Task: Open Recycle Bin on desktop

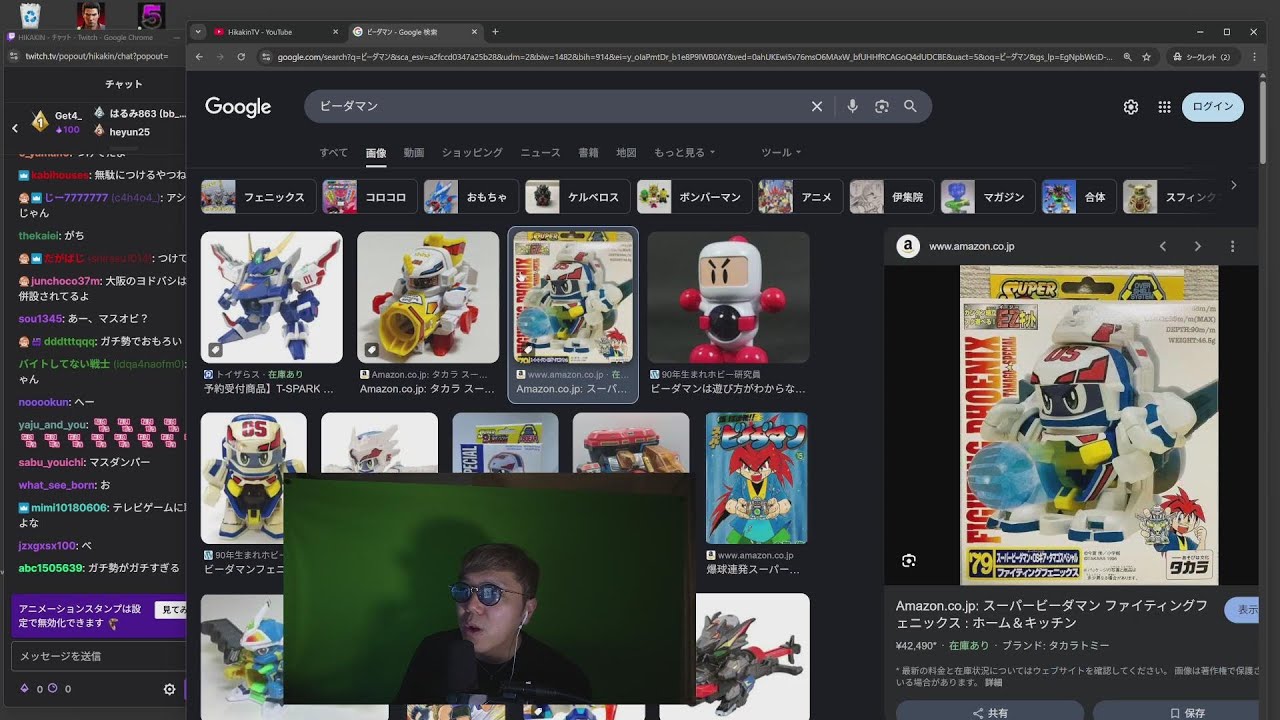Action: (x=30, y=14)
